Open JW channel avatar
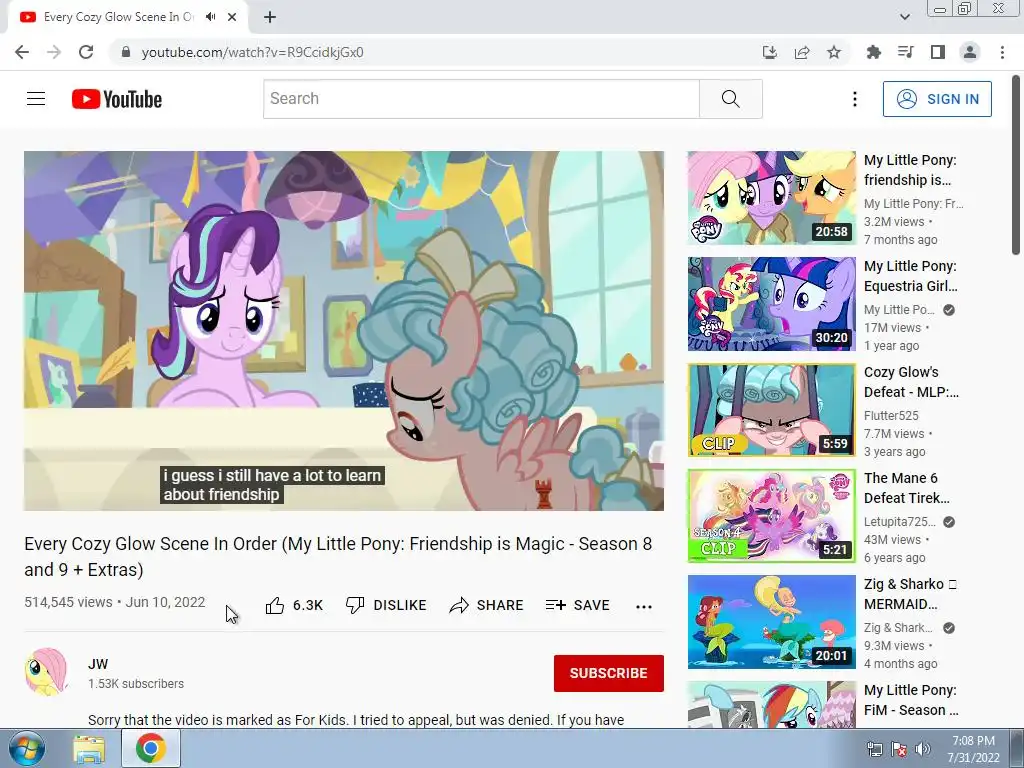The height and width of the screenshot is (768, 1024). [46, 673]
